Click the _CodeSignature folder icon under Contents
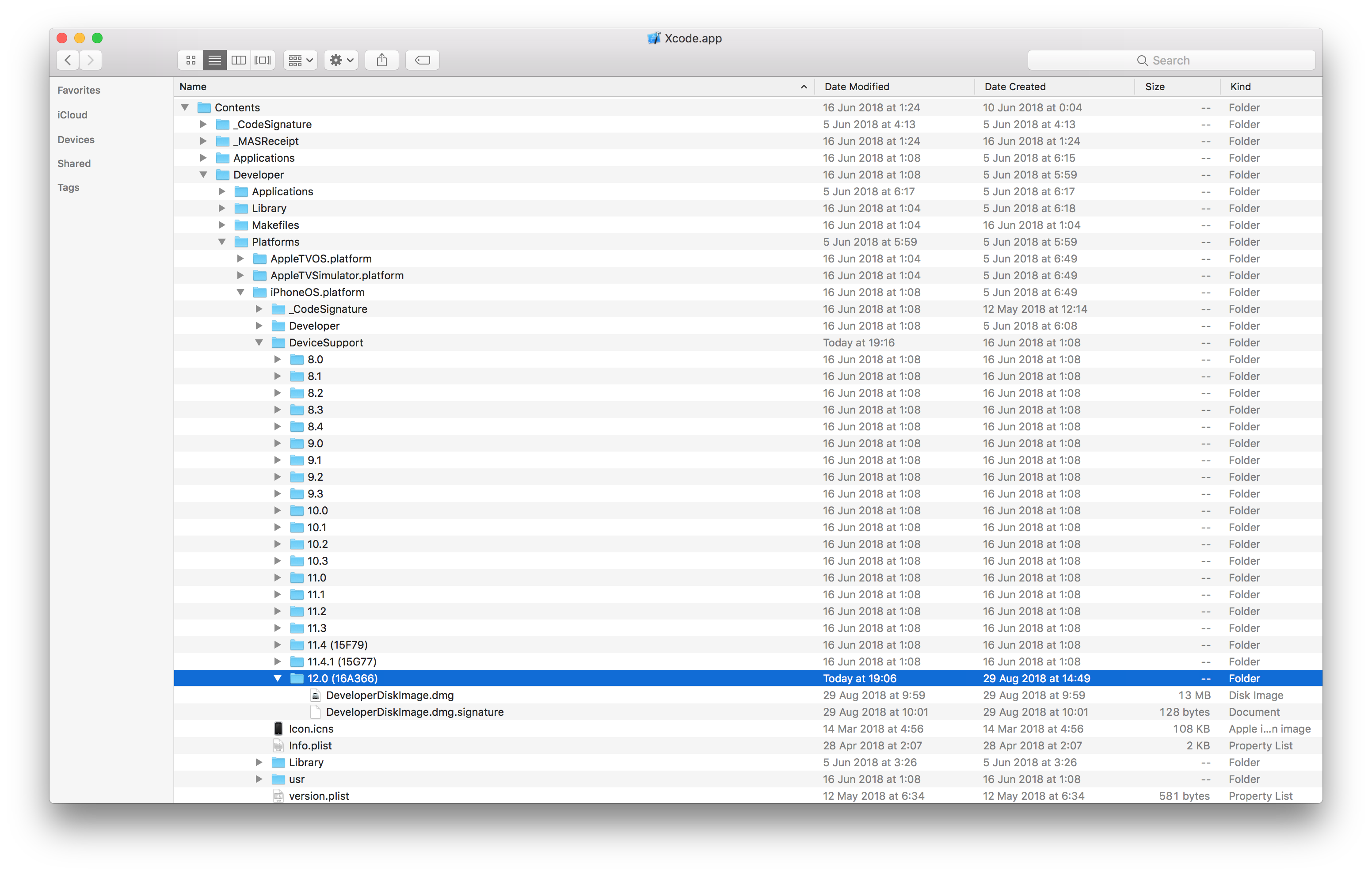 tap(223, 124)
